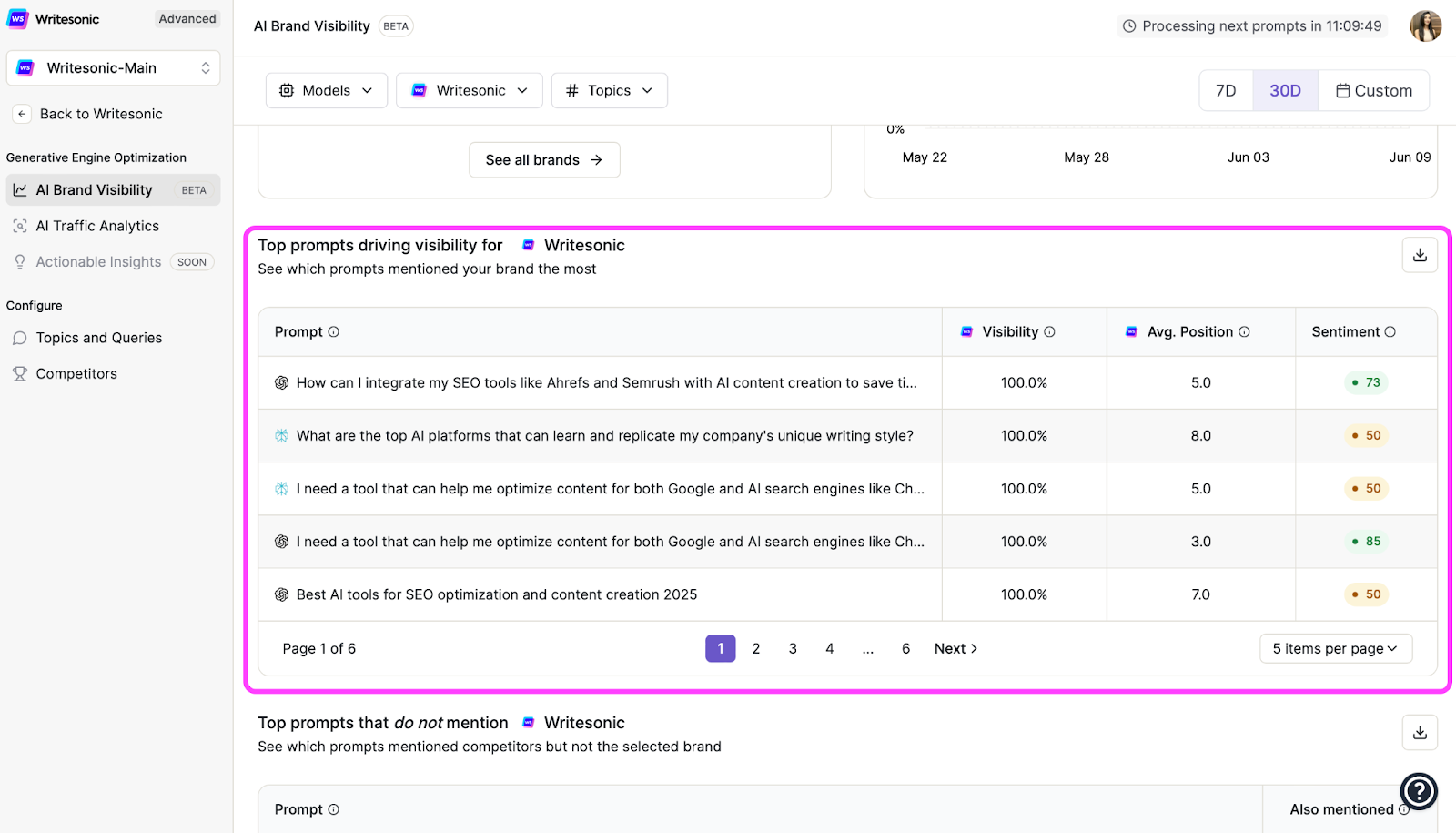Click the hashtag icon on Topics filter
Viewport: 1456px width, 833px height.
coord(572,91)
